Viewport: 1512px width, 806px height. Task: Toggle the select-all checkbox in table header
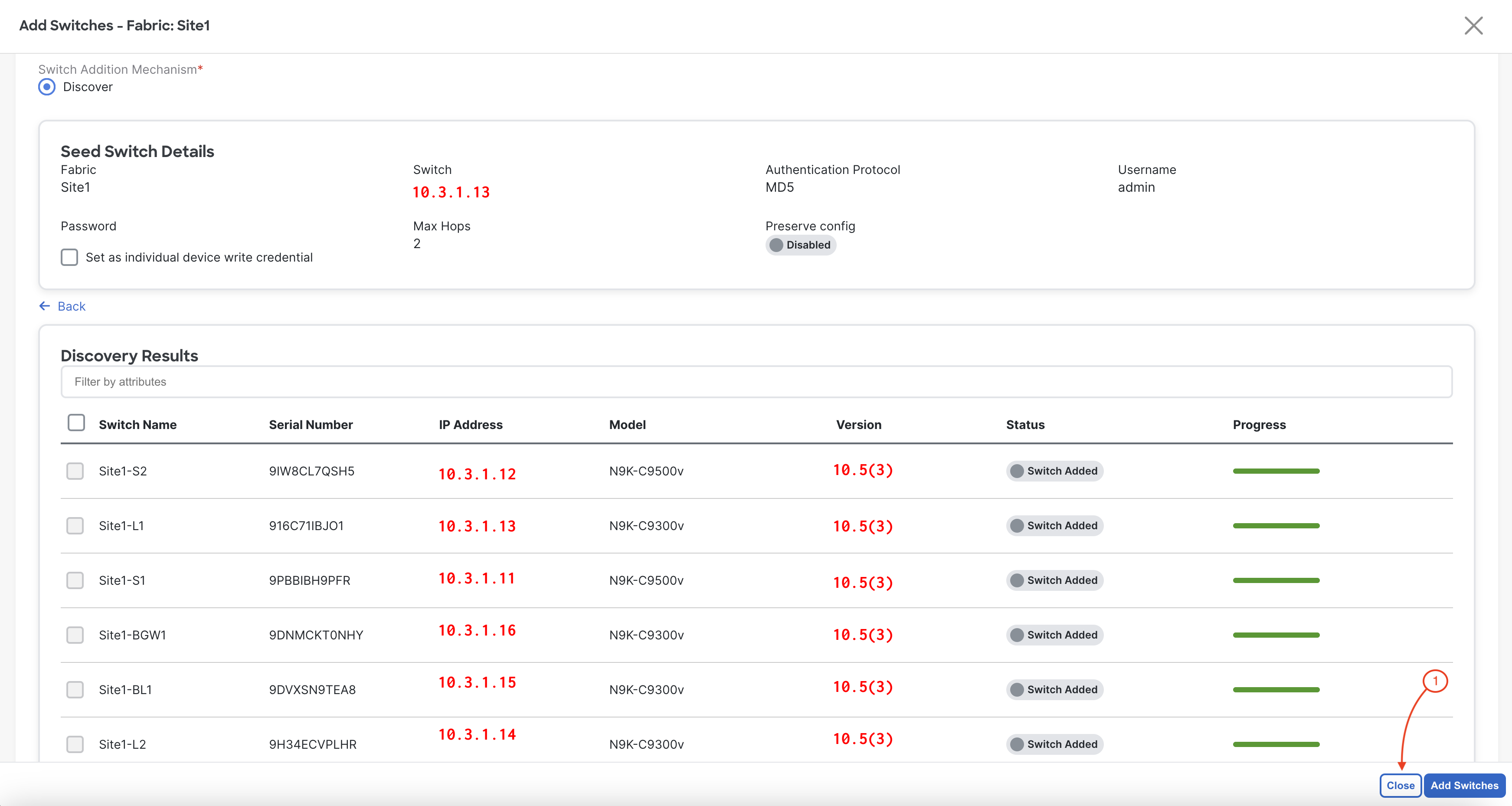(x=76, y=423)
